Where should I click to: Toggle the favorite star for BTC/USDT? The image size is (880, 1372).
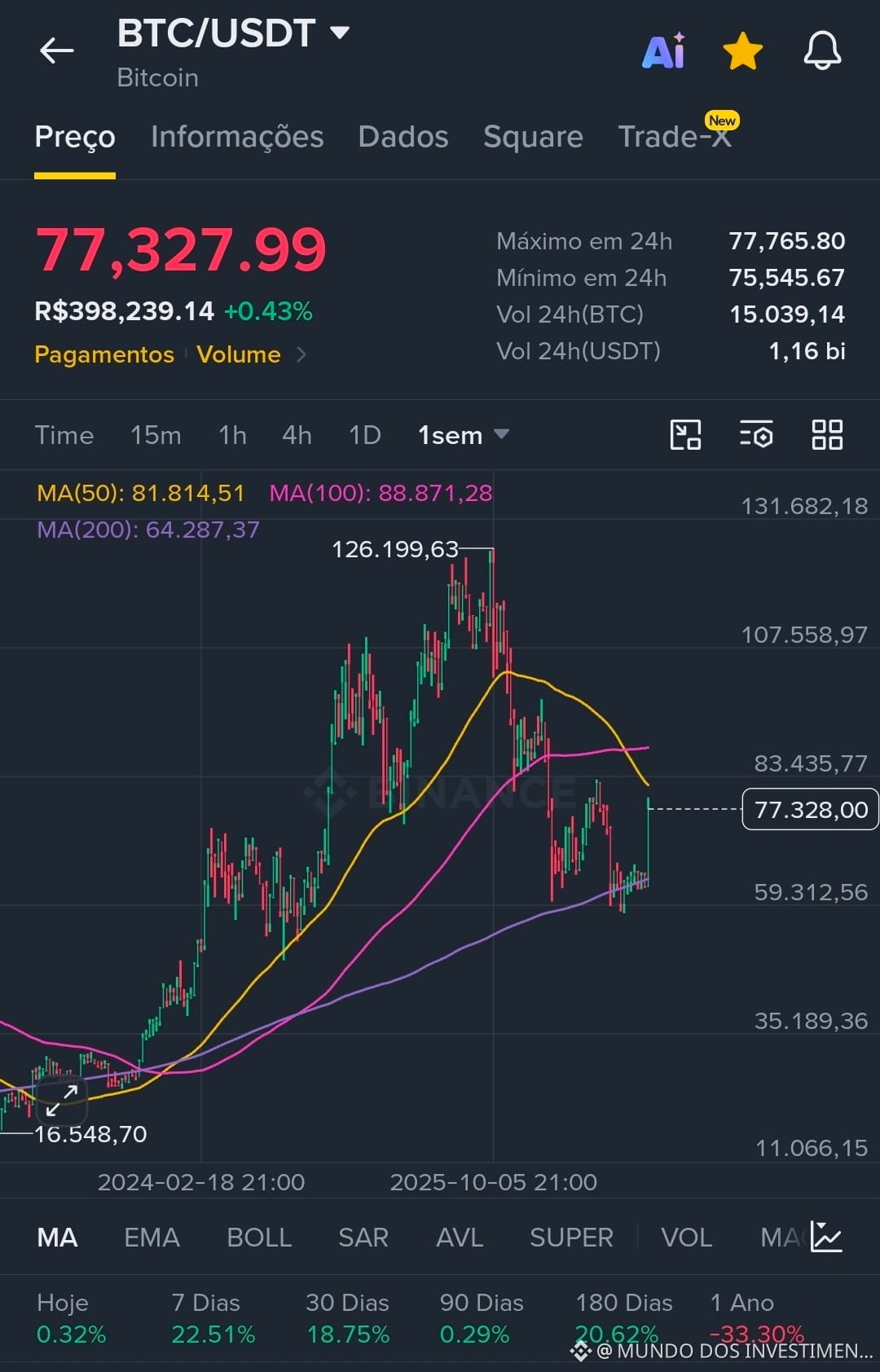(x=743, y=51)
